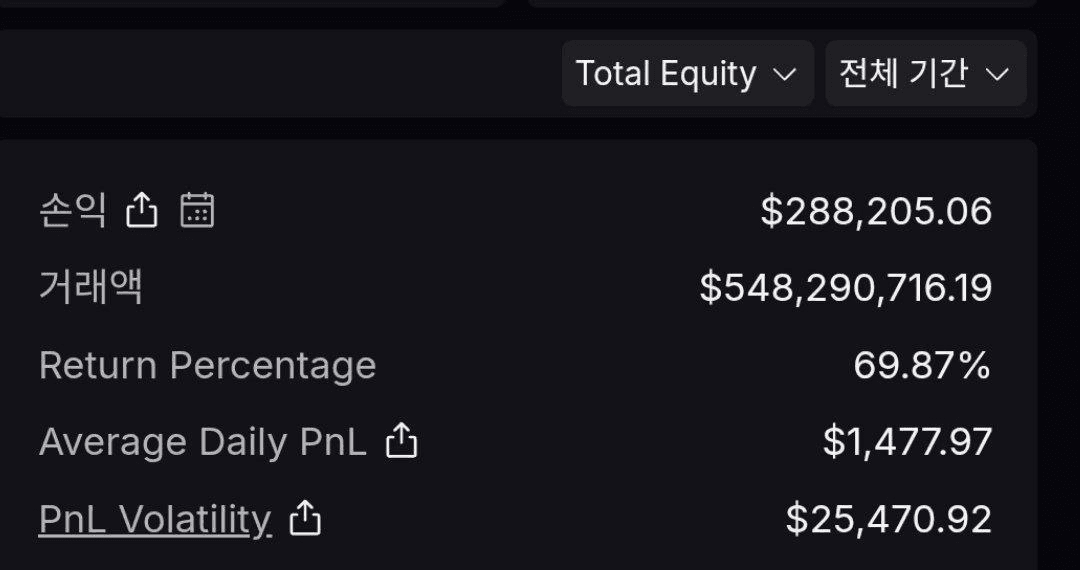
Task: Click the chevron arrow beside 전체 기간
Action: (x=997, y=74)
